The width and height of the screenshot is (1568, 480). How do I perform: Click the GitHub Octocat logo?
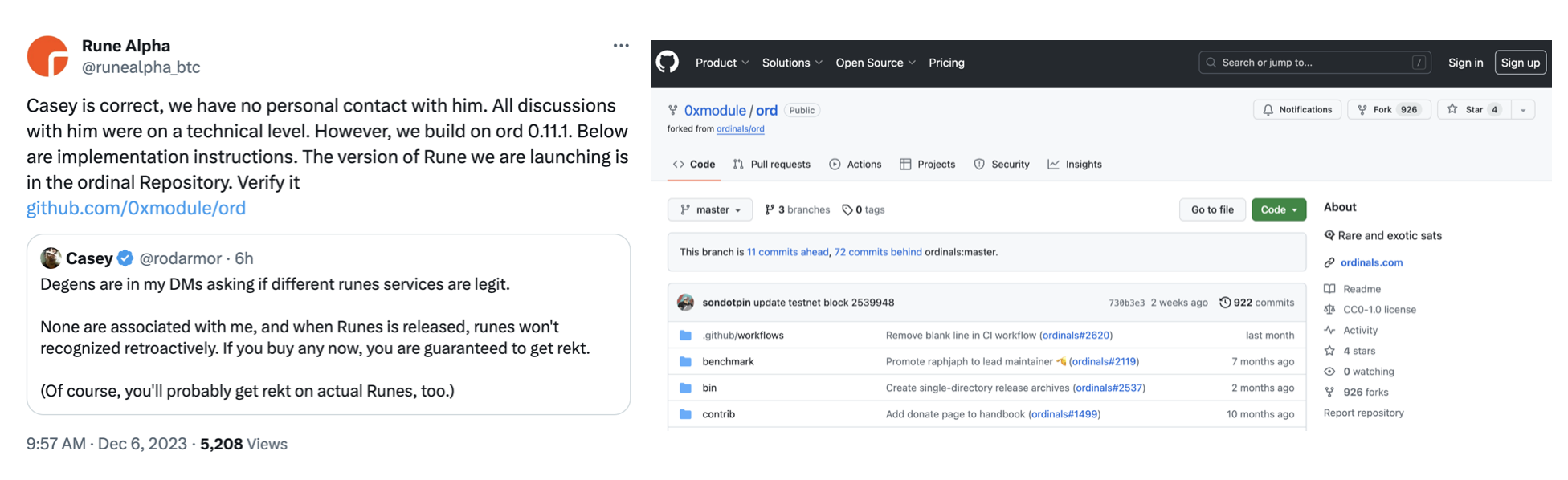(668, 62)
